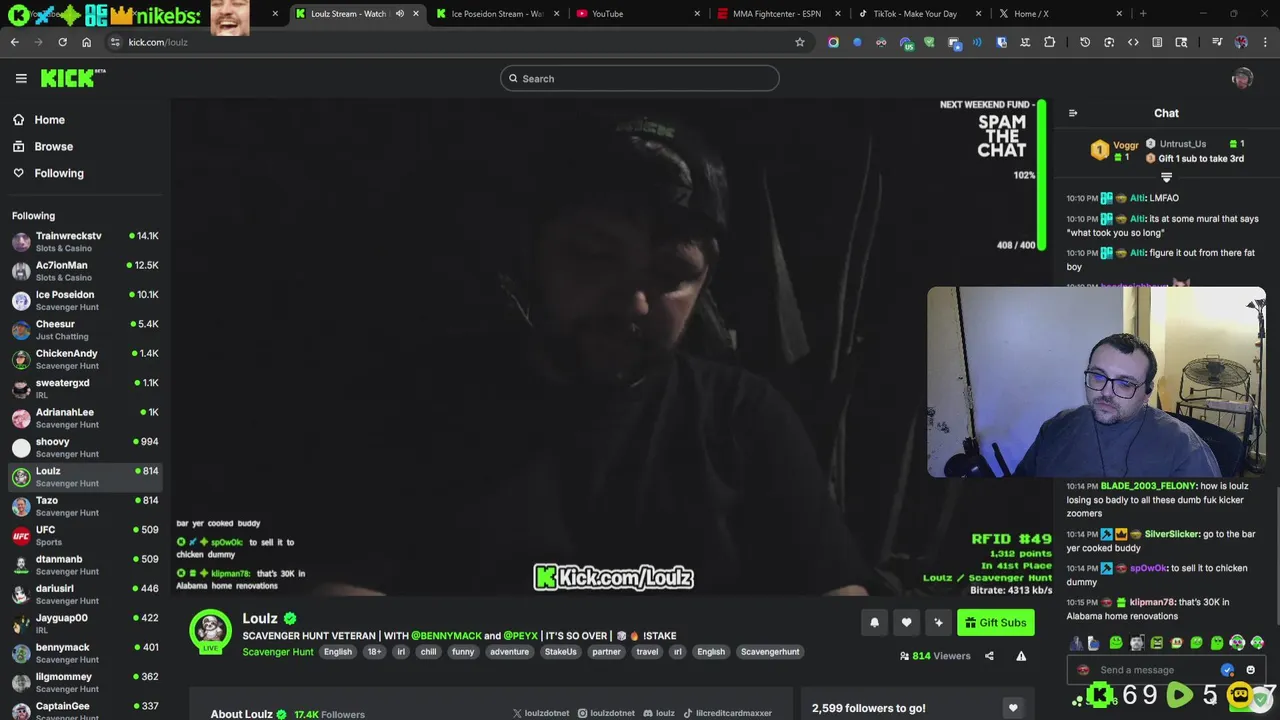This screenshot has height=720, width=1280.
Task: Follow Loulz with the heart button
Action: tap(906, 623)
